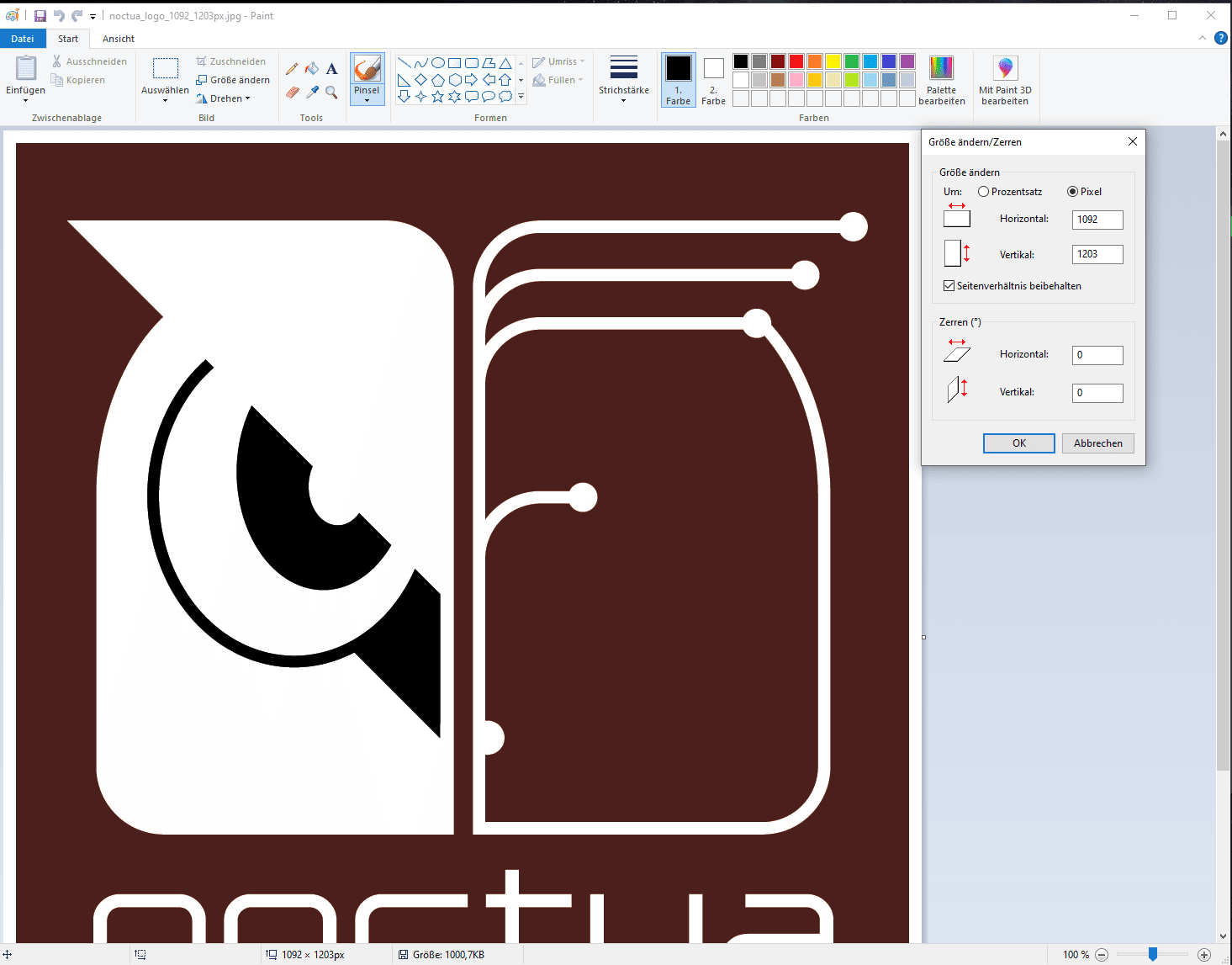1232x965 pixels.
Task: Pick the yellow color swatch
Action: coord(833,61)
